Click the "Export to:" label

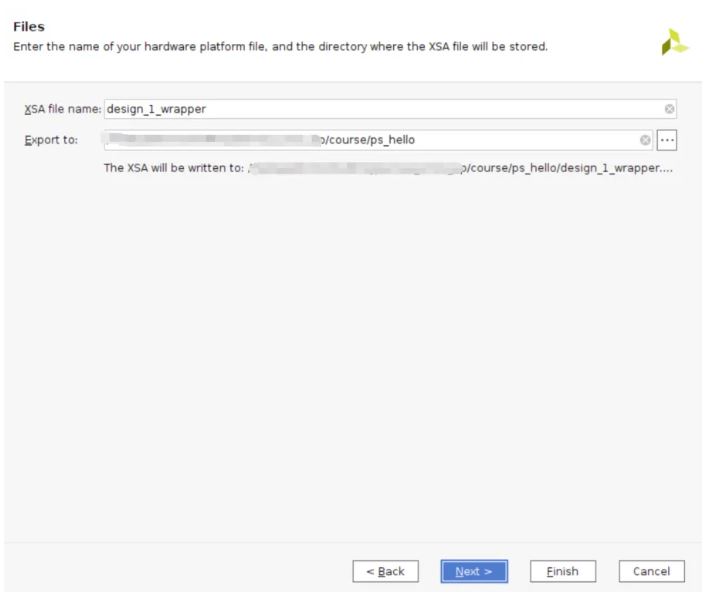51,140
